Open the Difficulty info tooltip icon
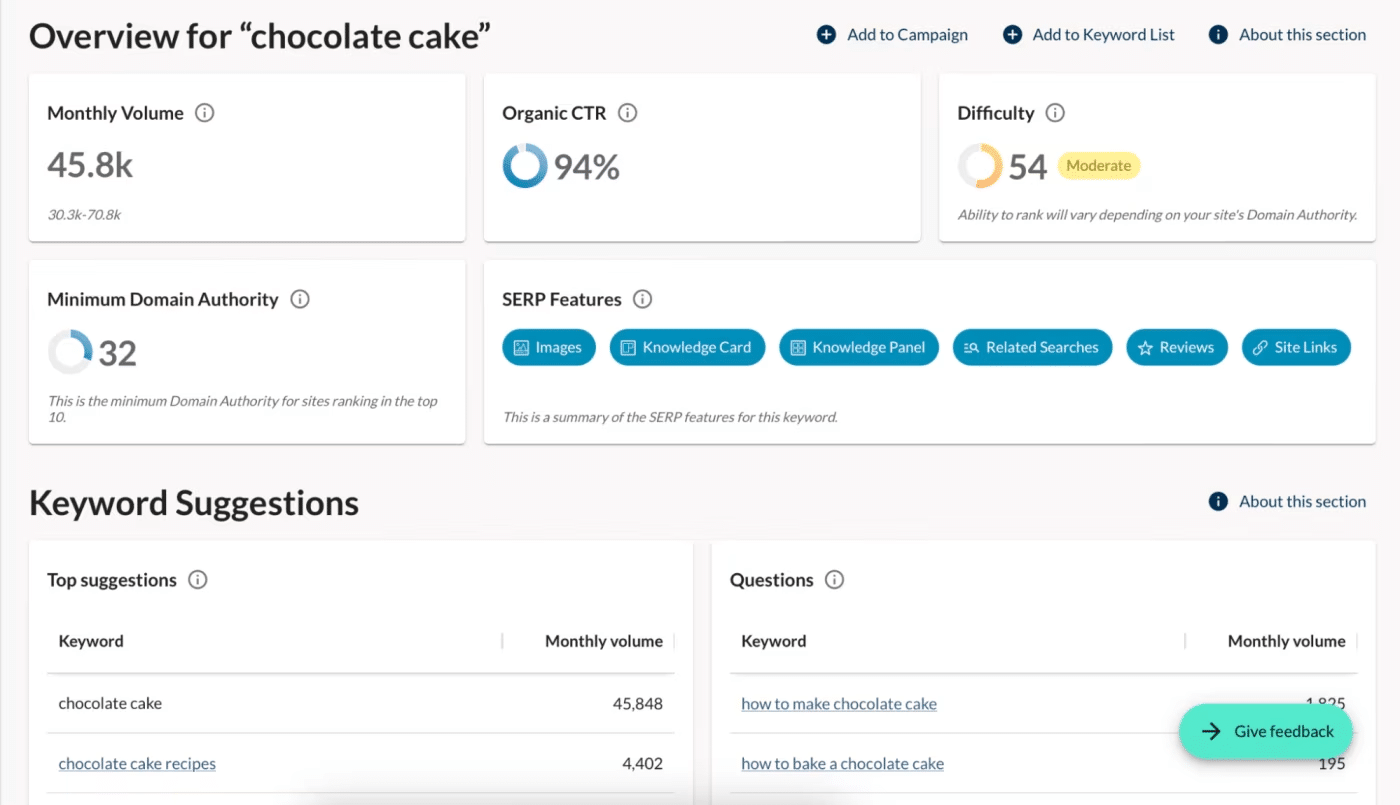Image resolution: width=1400 pixels, height=805 pixels. tap(1055, 113)
